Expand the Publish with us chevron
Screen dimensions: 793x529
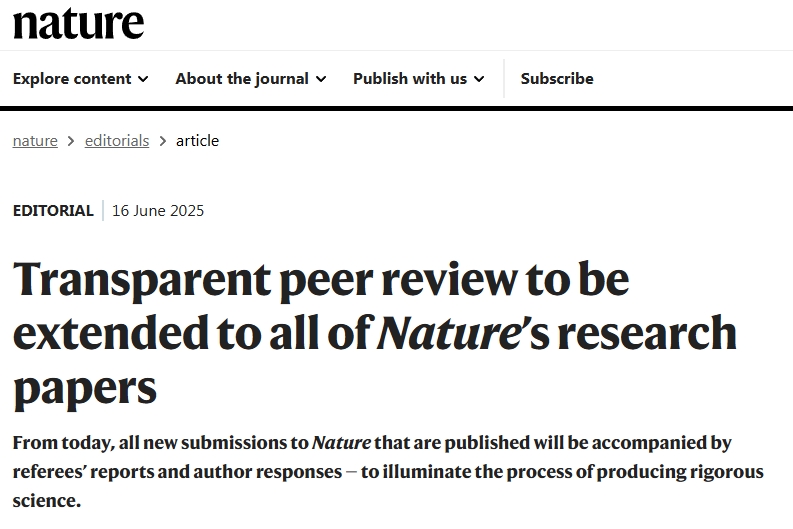point(479,79)
